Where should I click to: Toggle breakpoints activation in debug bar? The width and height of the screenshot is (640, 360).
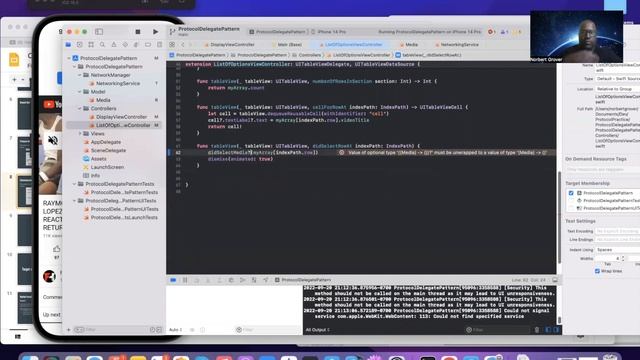pos(173,280)
